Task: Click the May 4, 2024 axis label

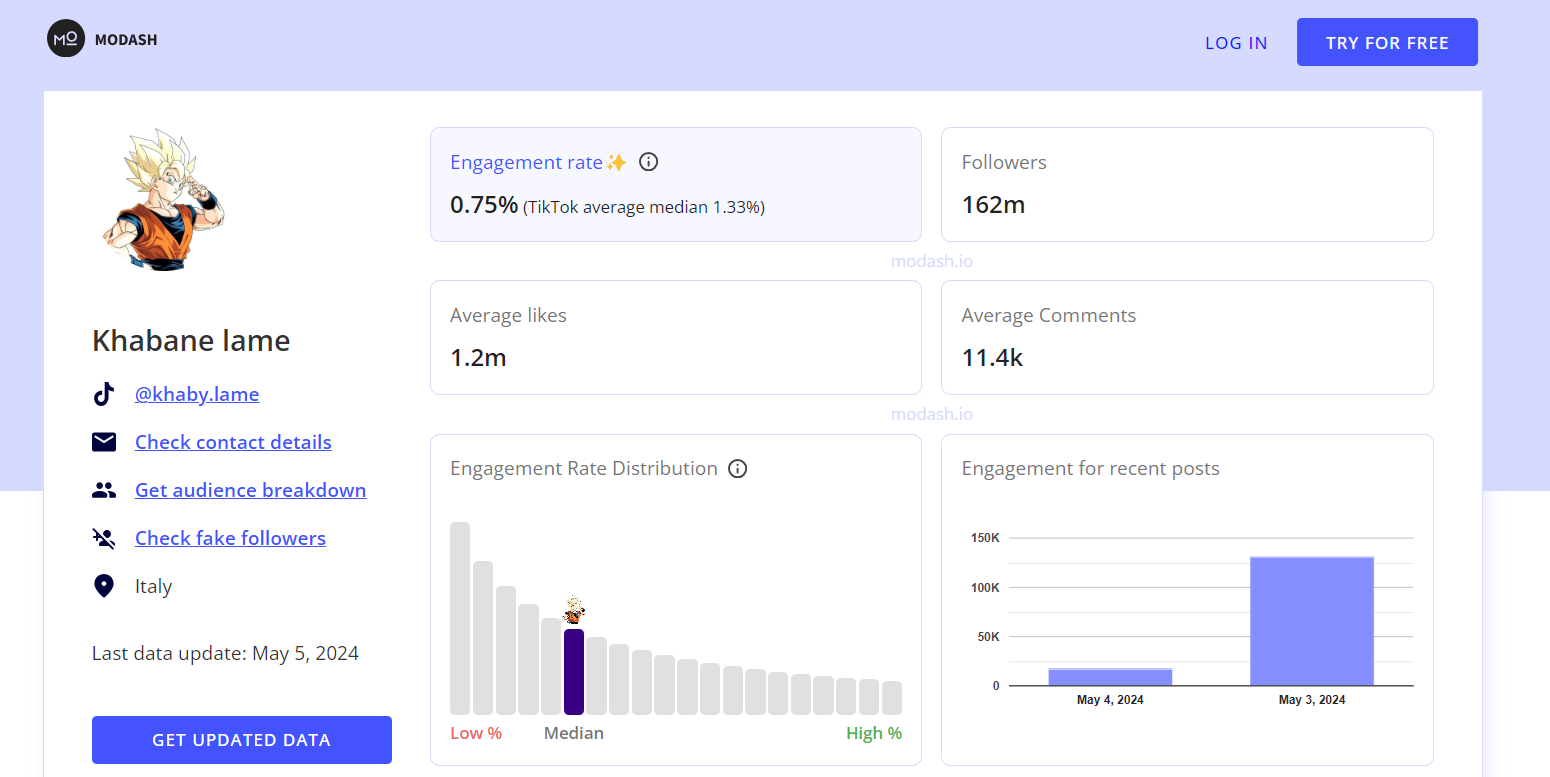Action: 1110,700
